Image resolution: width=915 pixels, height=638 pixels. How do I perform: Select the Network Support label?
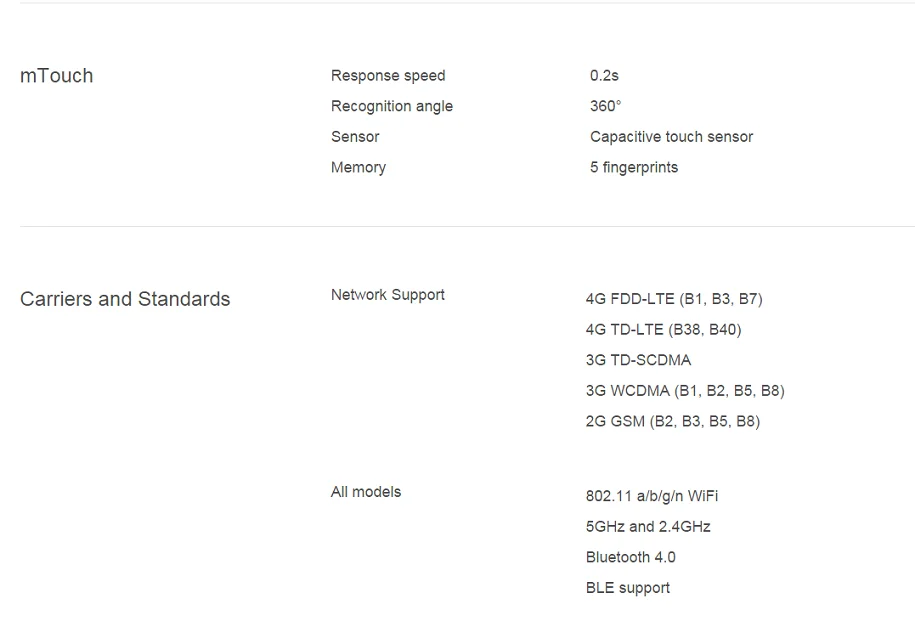point(387,295)
